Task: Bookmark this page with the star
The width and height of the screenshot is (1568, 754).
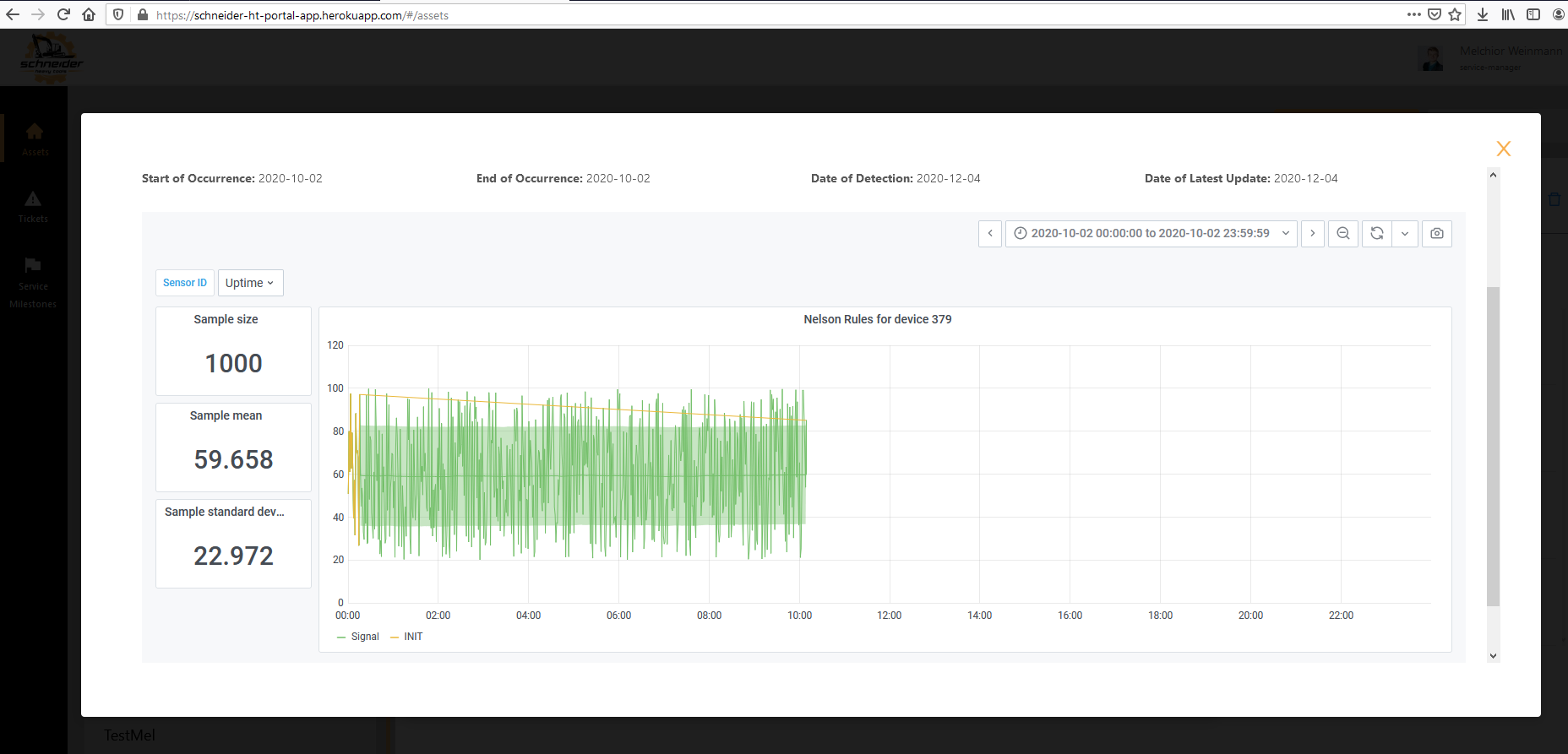Action: click(1455, 14)
